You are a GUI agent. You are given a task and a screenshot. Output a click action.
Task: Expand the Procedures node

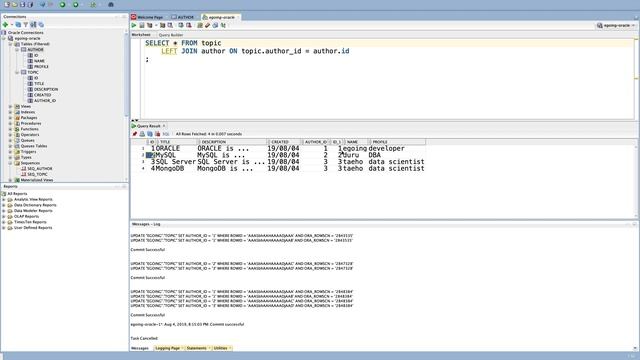[11, 123]
